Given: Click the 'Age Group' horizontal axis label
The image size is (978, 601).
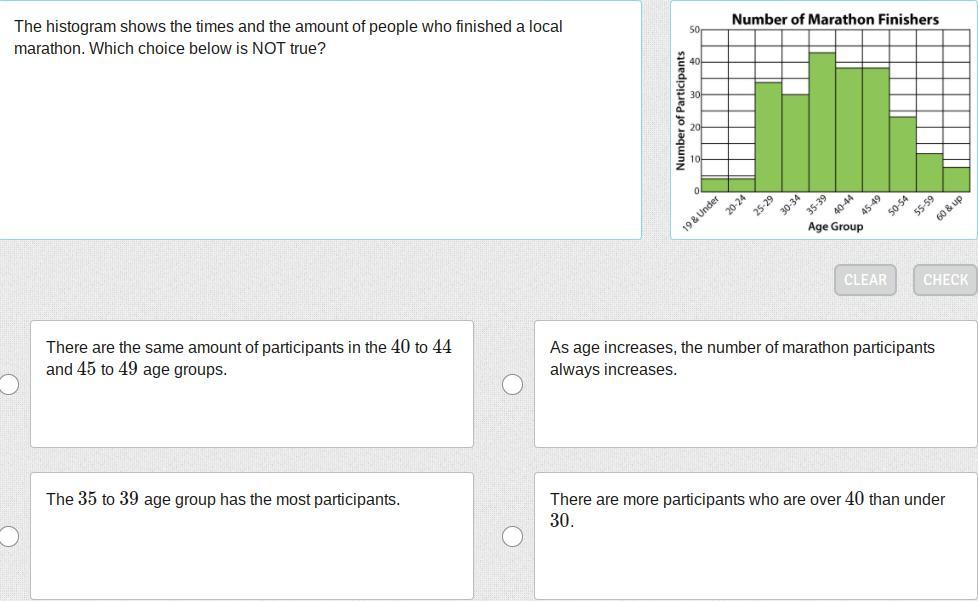Looking at the screenshot, I should pyautogui.click(x=835, y=227).
